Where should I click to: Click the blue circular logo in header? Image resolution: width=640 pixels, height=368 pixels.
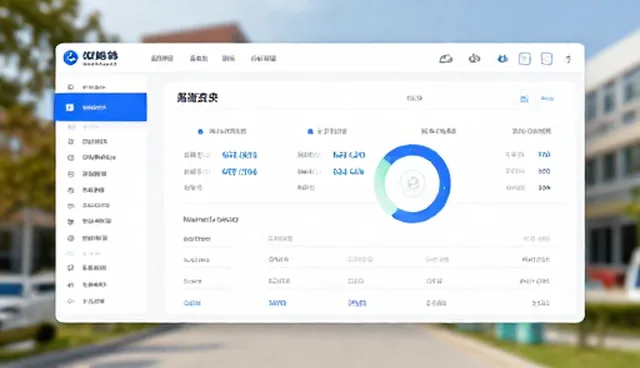pos(71,58)
